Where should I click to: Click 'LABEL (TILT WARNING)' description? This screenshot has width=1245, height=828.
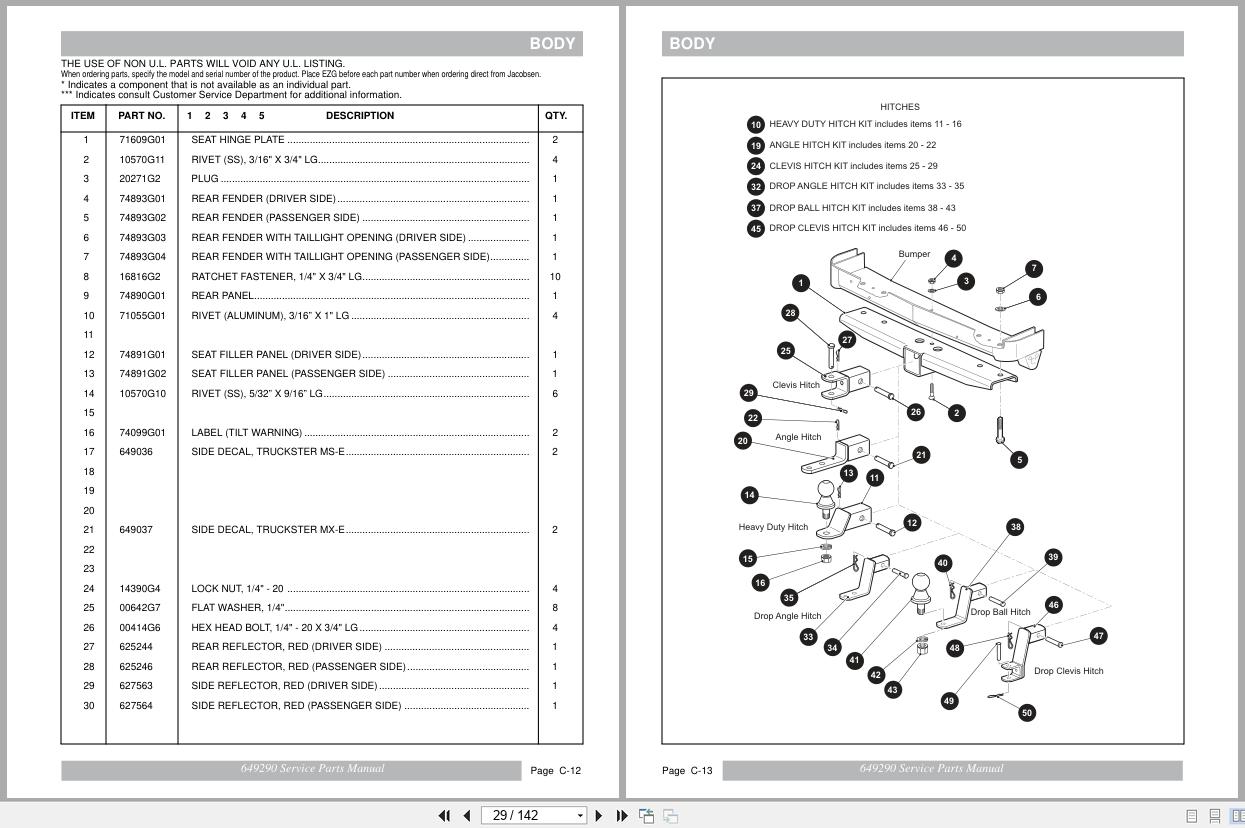coord(246,433)
